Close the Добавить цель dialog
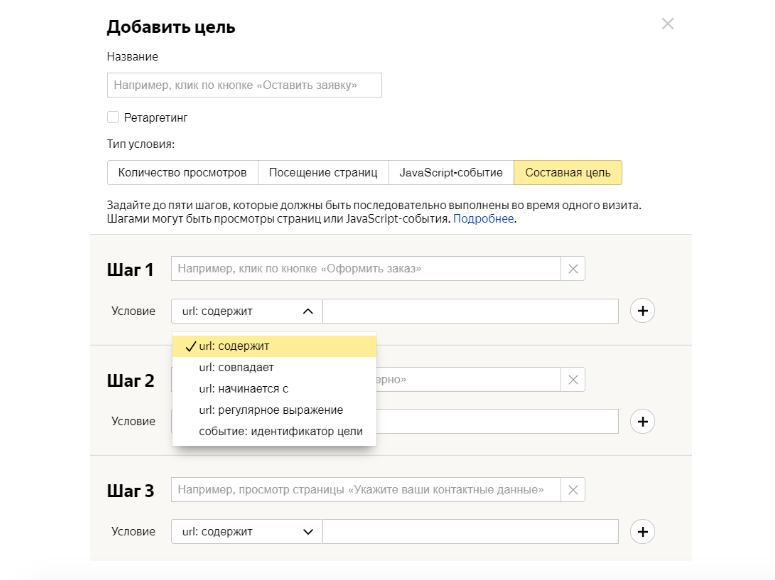775x580 pixels. (x=668, y=24)
